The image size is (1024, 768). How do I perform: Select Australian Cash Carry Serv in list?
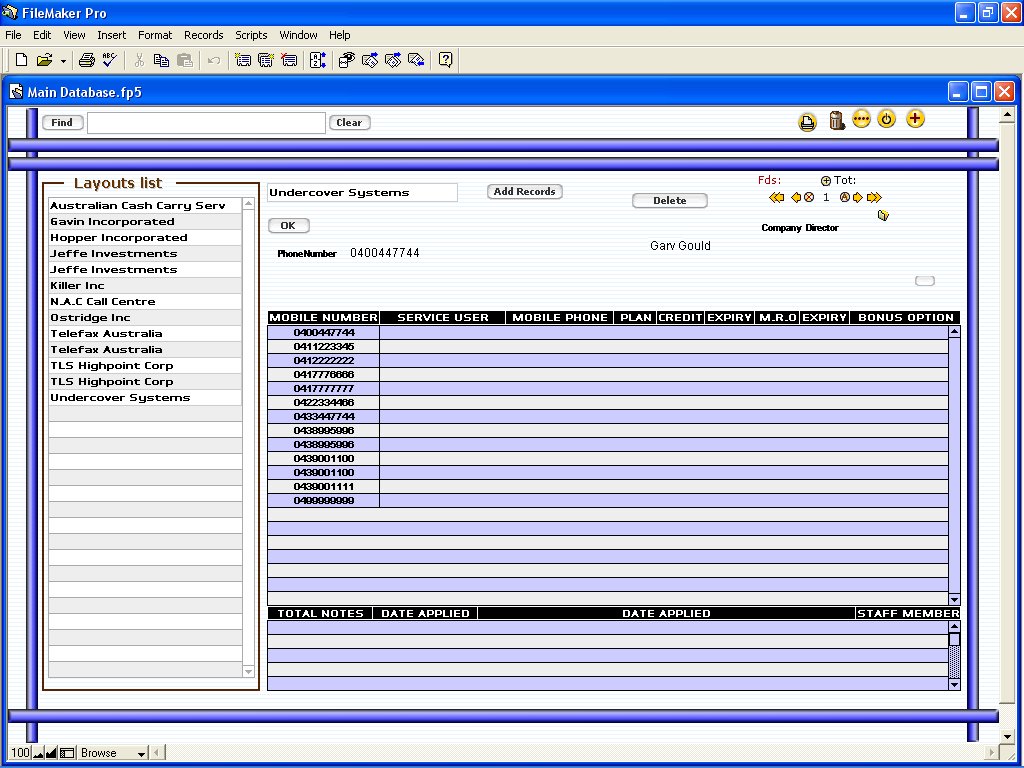click(x=145, y=205)
